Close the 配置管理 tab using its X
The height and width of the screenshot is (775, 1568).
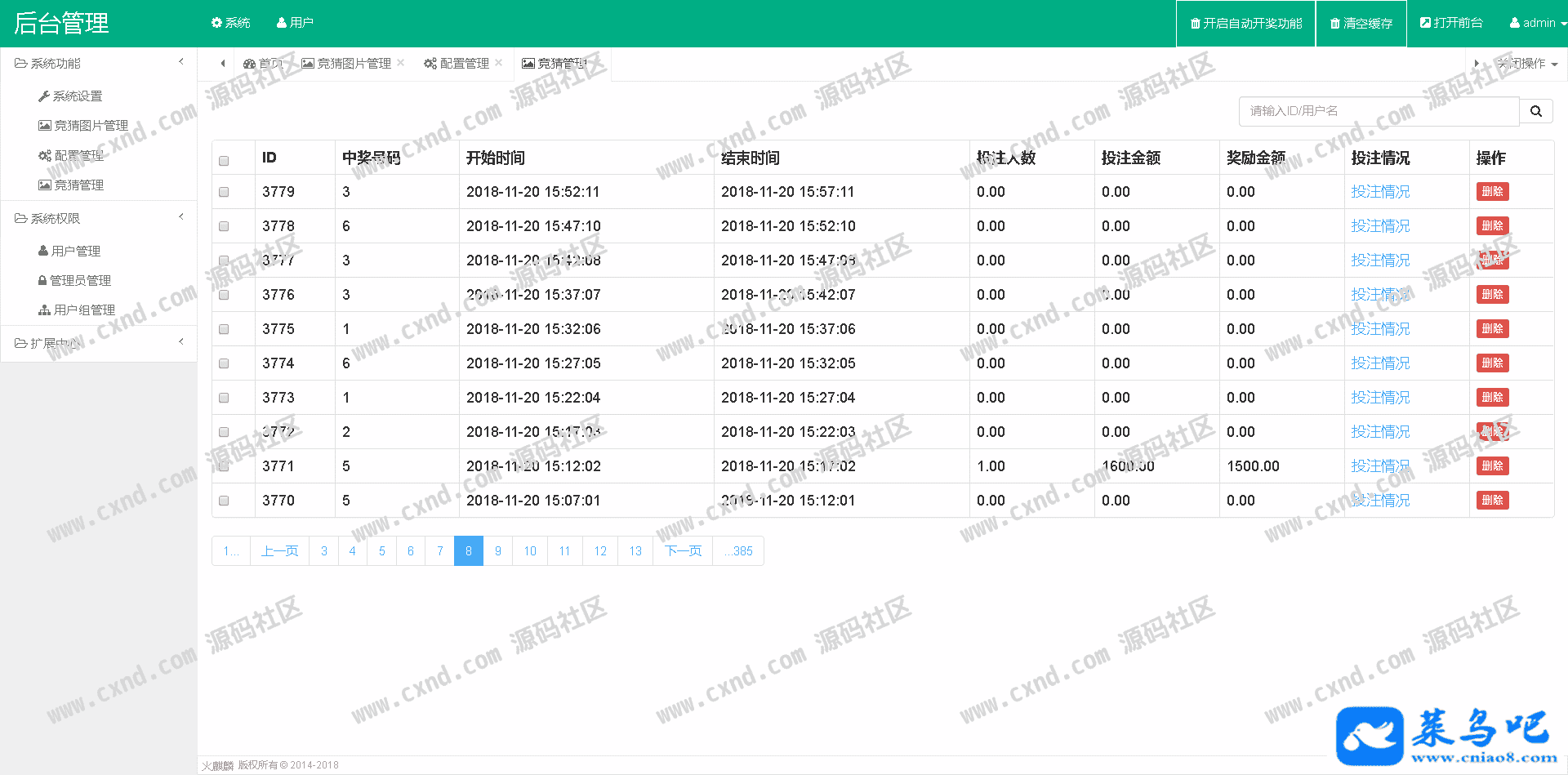[x=499, y=63]
